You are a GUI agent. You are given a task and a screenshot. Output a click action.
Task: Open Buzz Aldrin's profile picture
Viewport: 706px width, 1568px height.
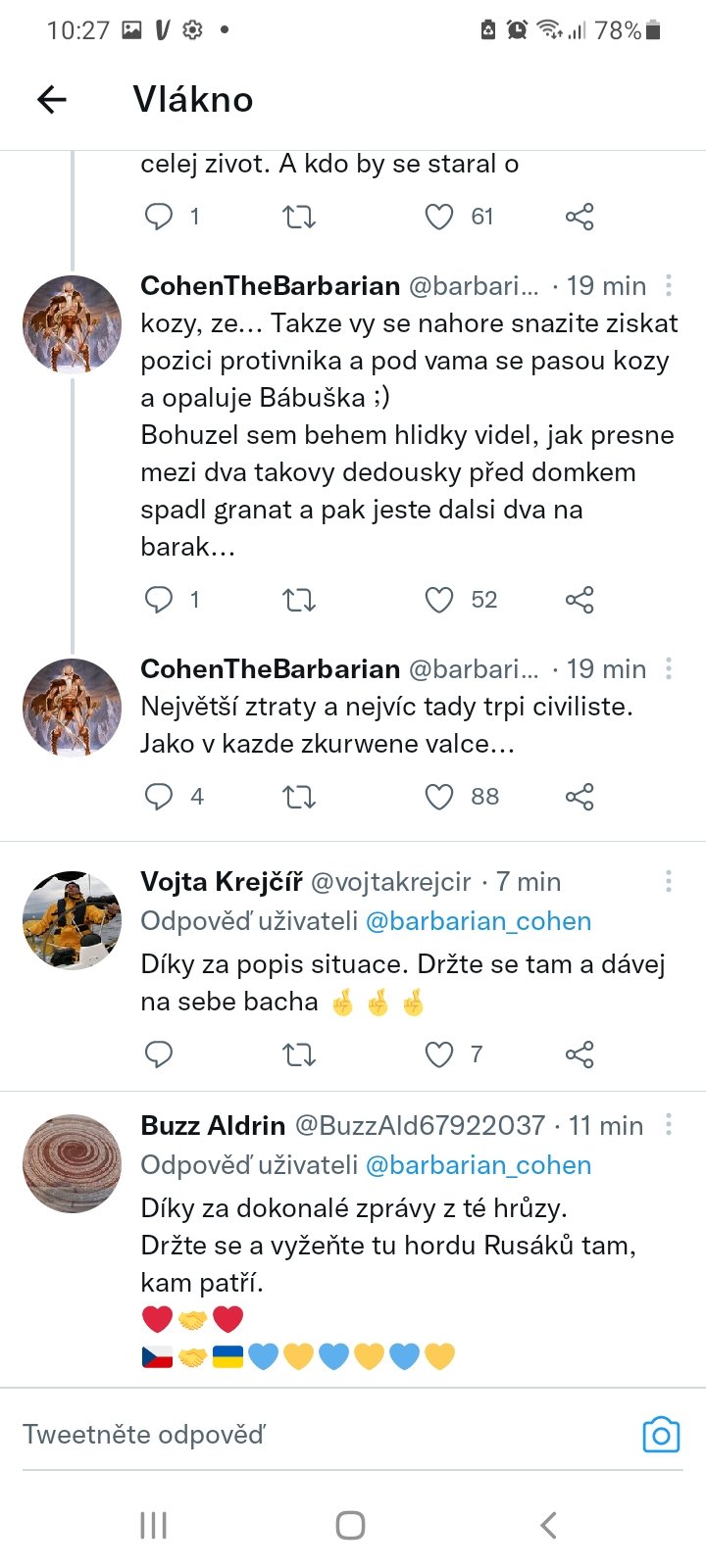(x=72, y=1163)
